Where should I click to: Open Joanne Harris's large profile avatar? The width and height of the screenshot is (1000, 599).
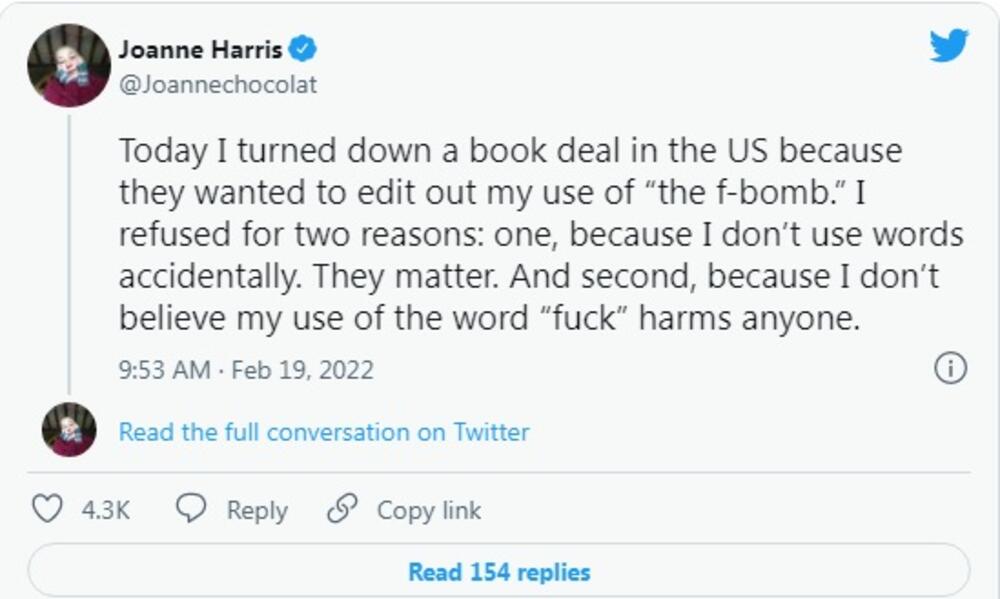[x=69, y=66]
